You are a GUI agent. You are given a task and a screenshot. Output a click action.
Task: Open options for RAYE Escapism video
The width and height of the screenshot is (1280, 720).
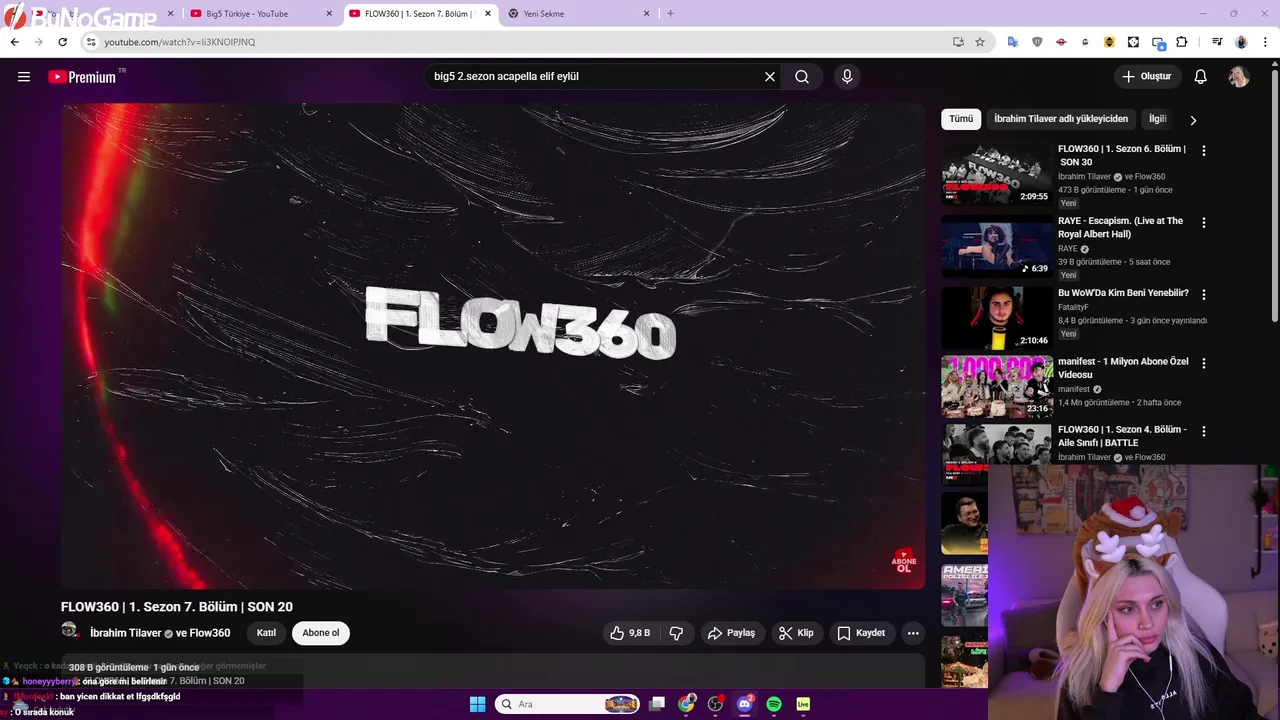coord(1204,222)
